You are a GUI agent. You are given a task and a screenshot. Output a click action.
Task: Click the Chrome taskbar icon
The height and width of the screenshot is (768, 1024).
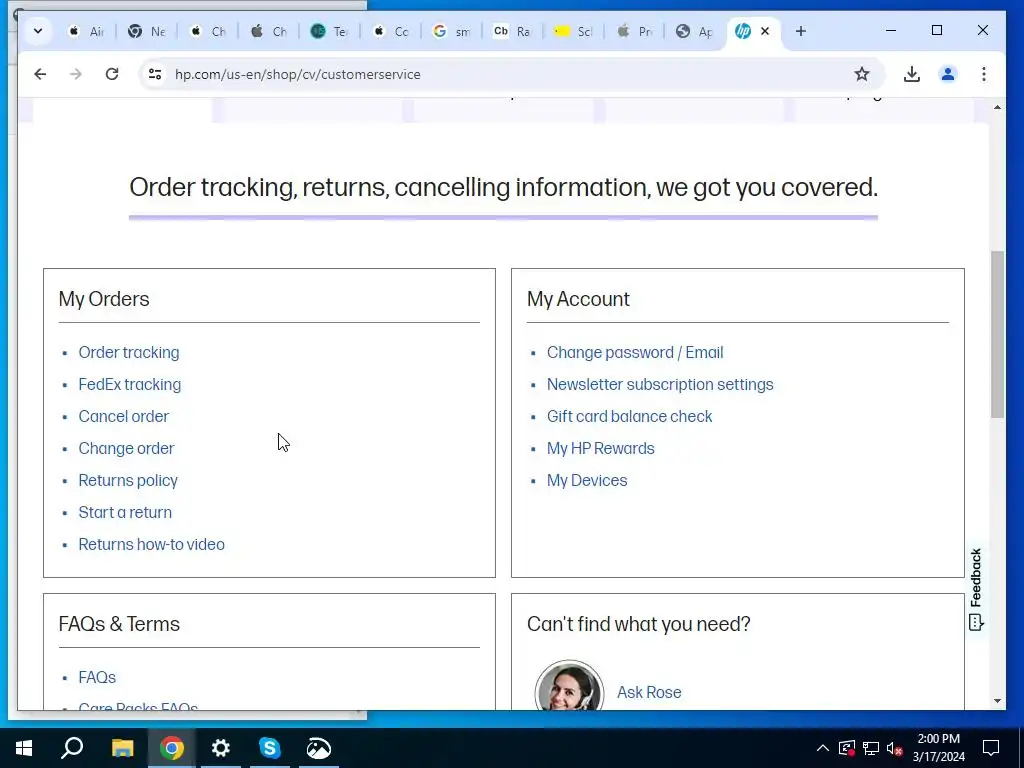[x=172, y=748]
